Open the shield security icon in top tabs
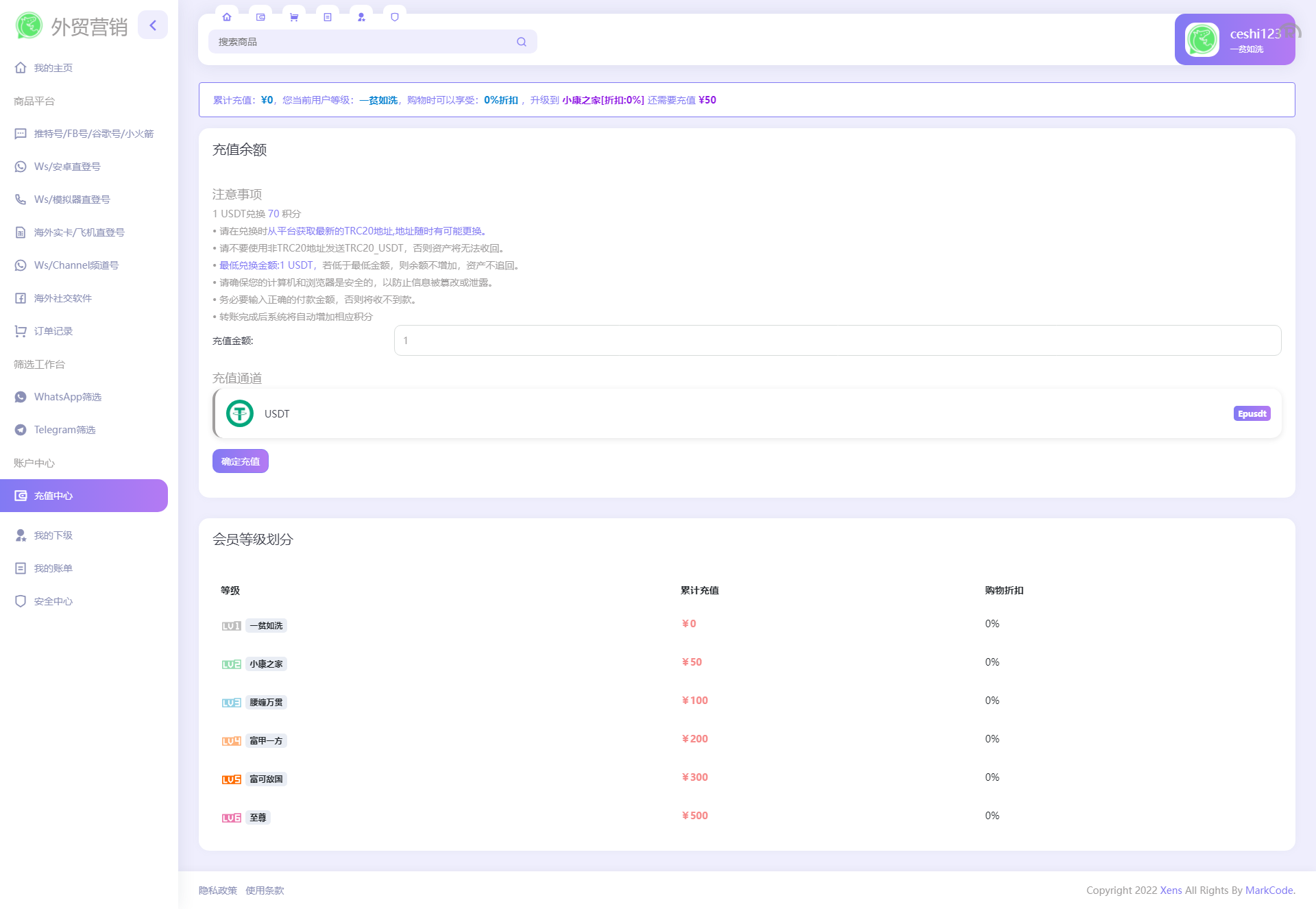Image resolution: width=1316 pixels, height=909 pixels. pyautogui.click(x=395, y=17)
